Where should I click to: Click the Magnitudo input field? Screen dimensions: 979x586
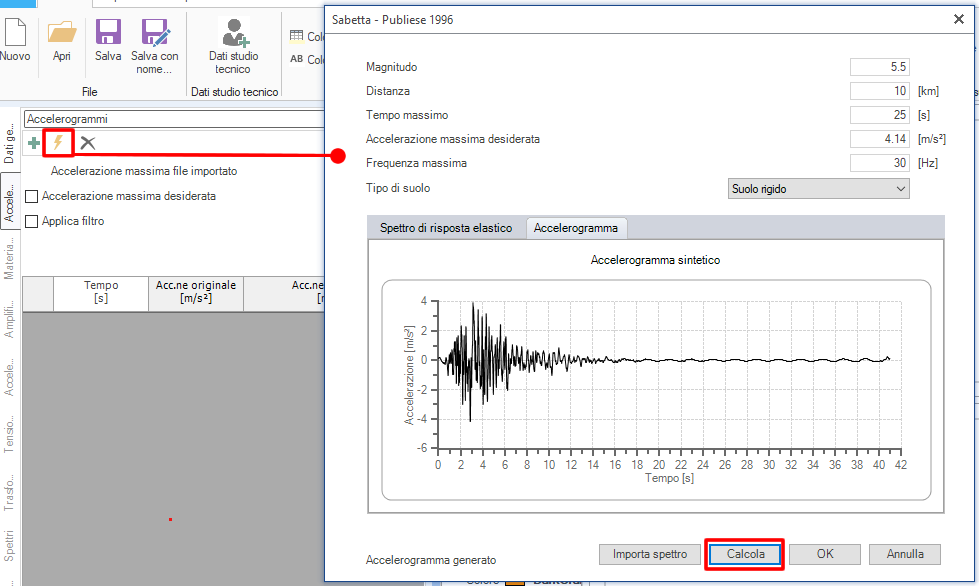(x=880, y=67)
